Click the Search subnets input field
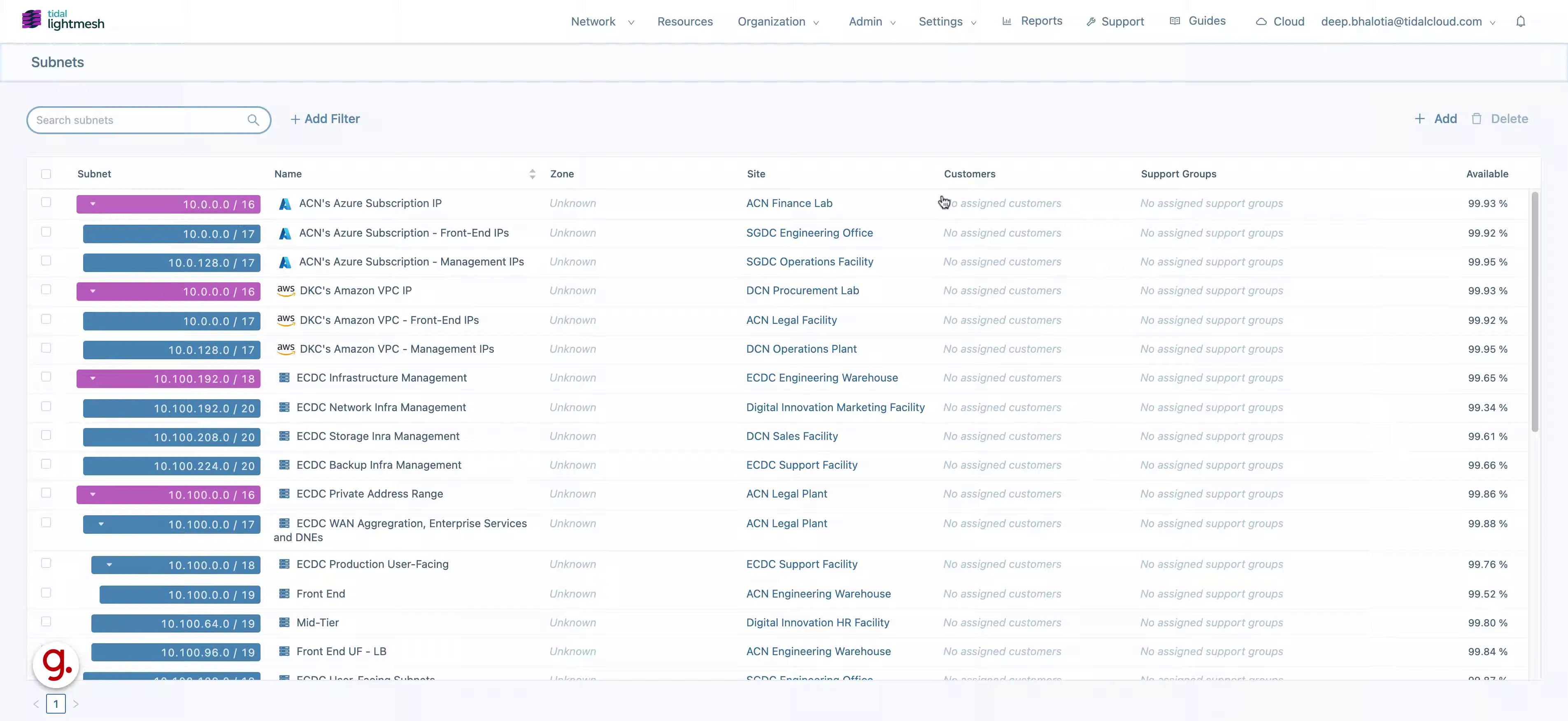Image resolution: width=1568 pixels, height=721 pixels. click(x=149, y=120)
